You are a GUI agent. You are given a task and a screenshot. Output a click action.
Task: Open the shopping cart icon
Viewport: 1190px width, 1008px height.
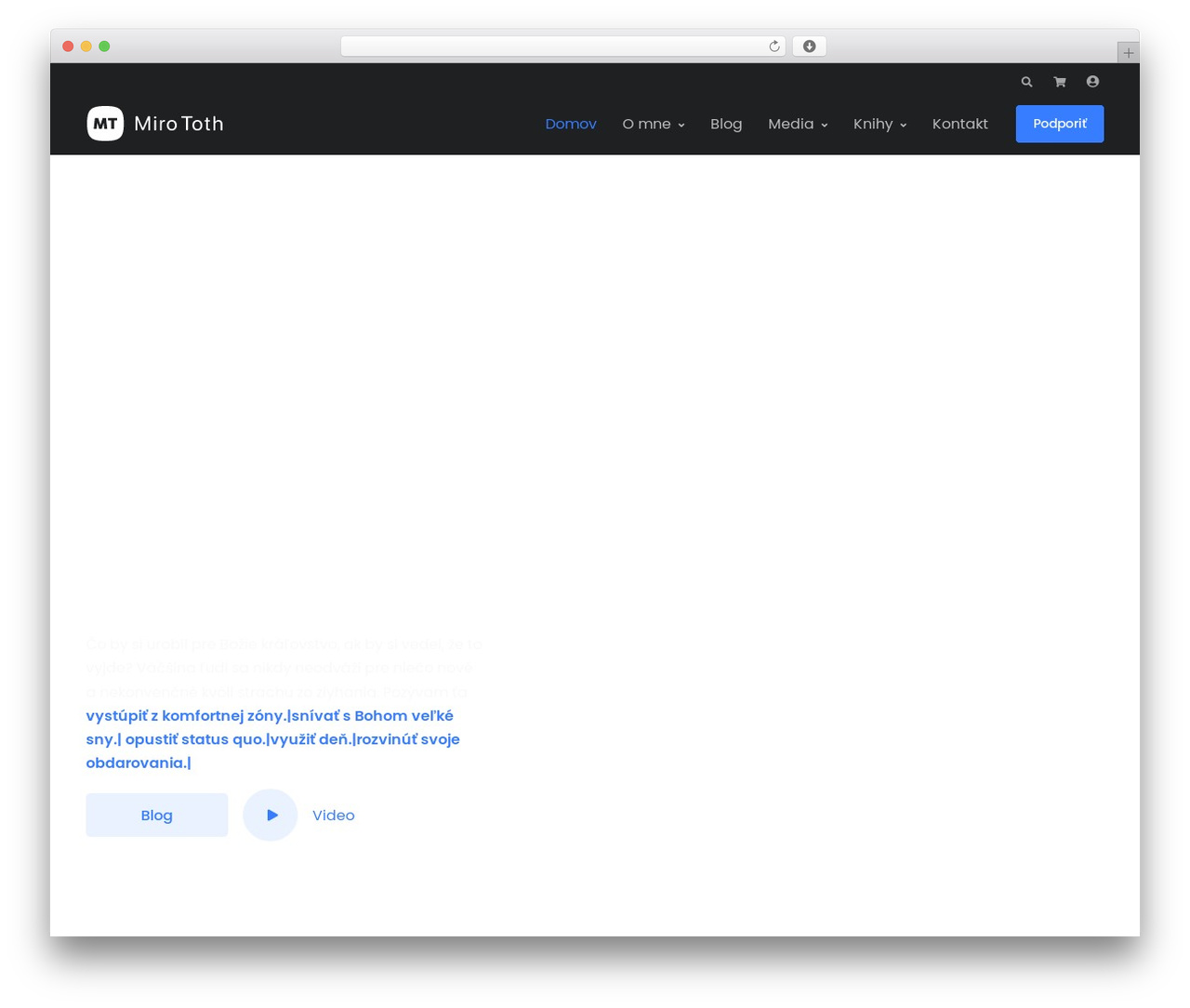click(1060, 82)
